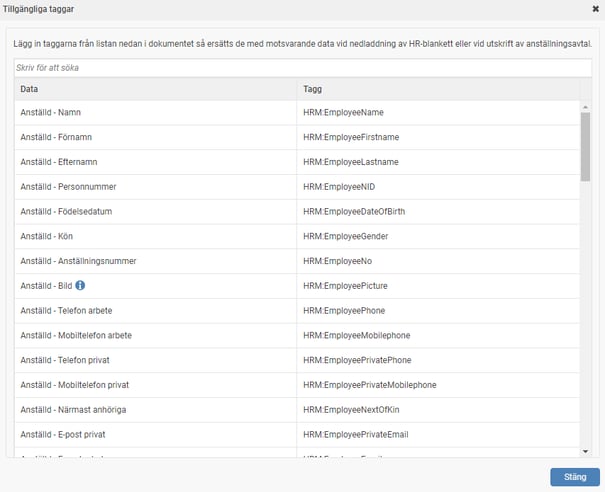Click the info icon next to Anställd - Bild

coord(80,286)
